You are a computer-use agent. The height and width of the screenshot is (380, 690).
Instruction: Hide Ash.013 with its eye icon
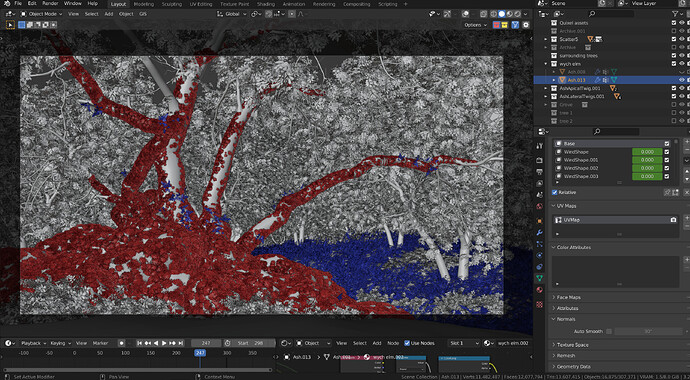[x=682, y=80]
